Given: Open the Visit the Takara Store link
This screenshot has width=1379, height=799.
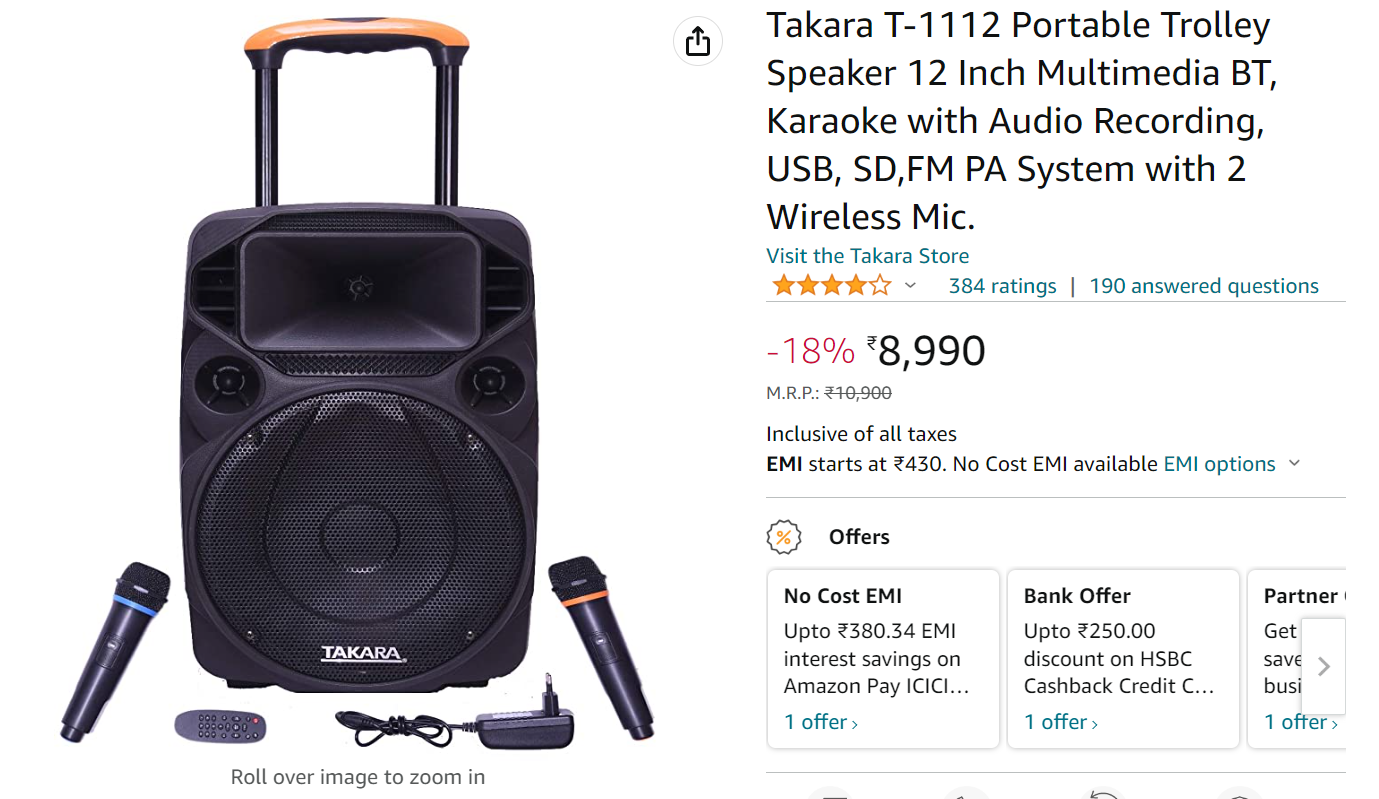Looking at the screenshot, I should point(867,256).
